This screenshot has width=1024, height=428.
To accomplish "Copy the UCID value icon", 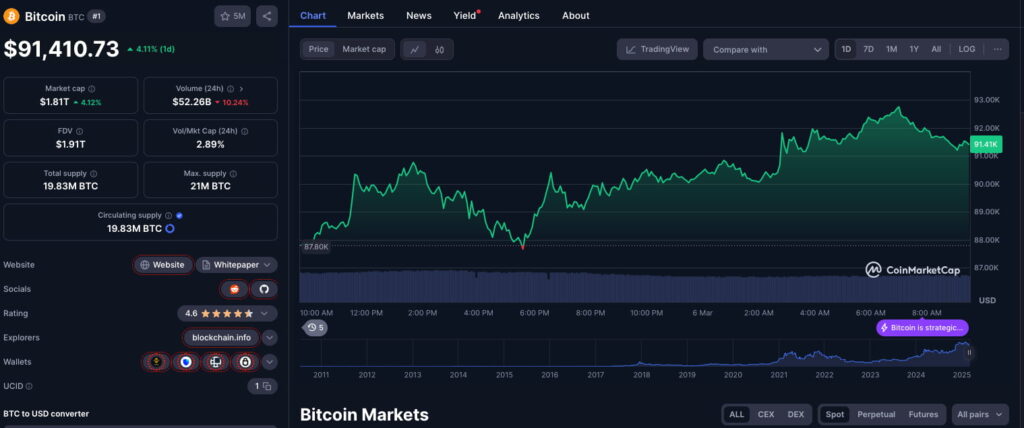I will tap(267, 386).
